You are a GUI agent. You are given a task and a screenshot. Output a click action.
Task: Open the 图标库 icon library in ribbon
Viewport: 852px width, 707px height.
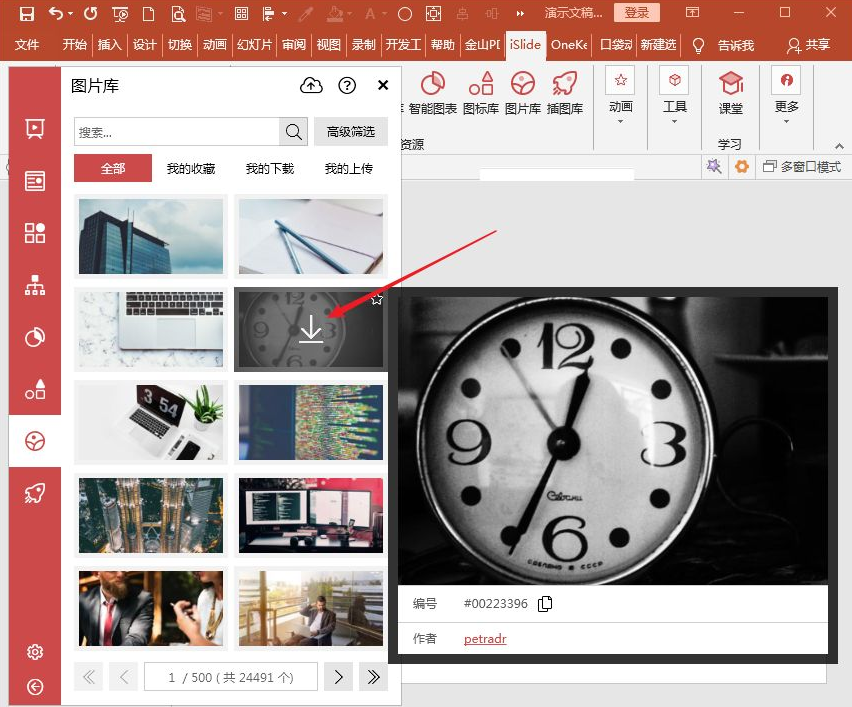(481, 94)
